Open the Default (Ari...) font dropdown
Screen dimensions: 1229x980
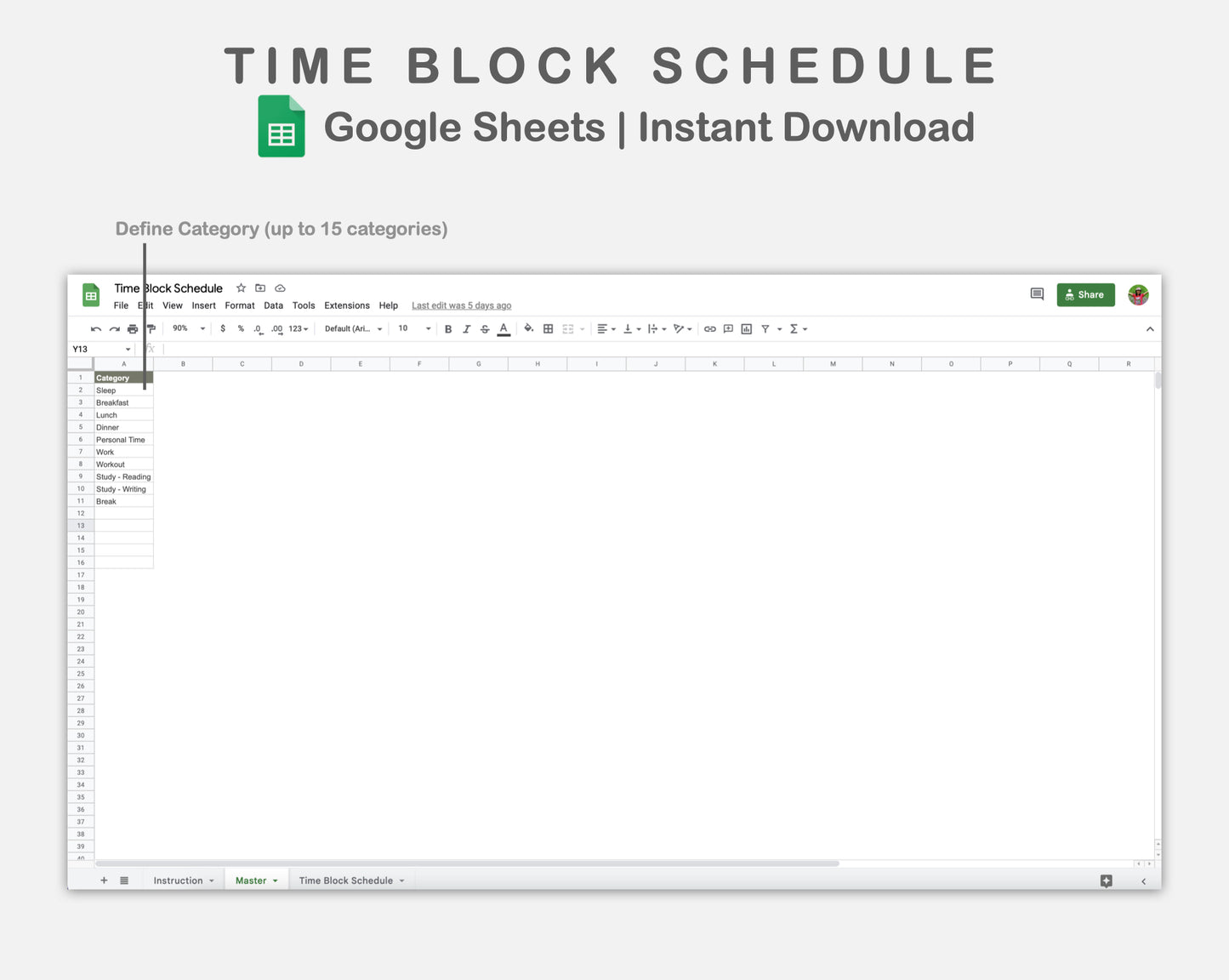[353, 328]
